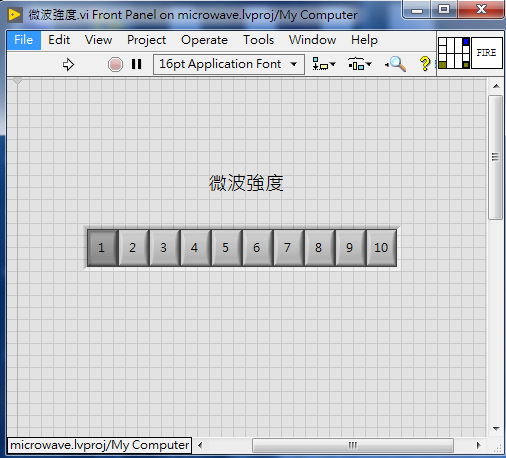Open the Align Objects dropdown
Screen dimensions: 506x458
324,64
